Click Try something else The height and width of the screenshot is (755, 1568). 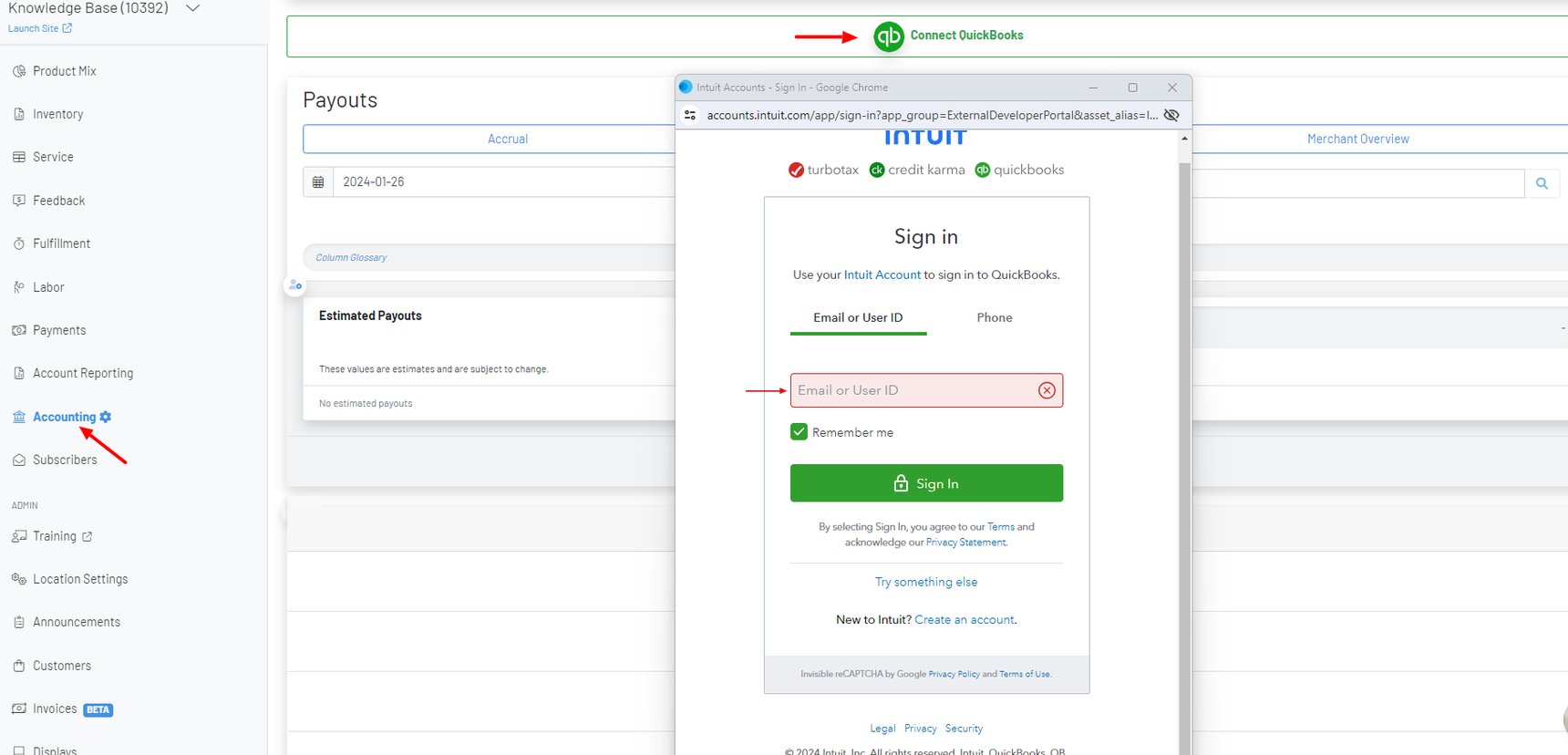tap(926, 582)
